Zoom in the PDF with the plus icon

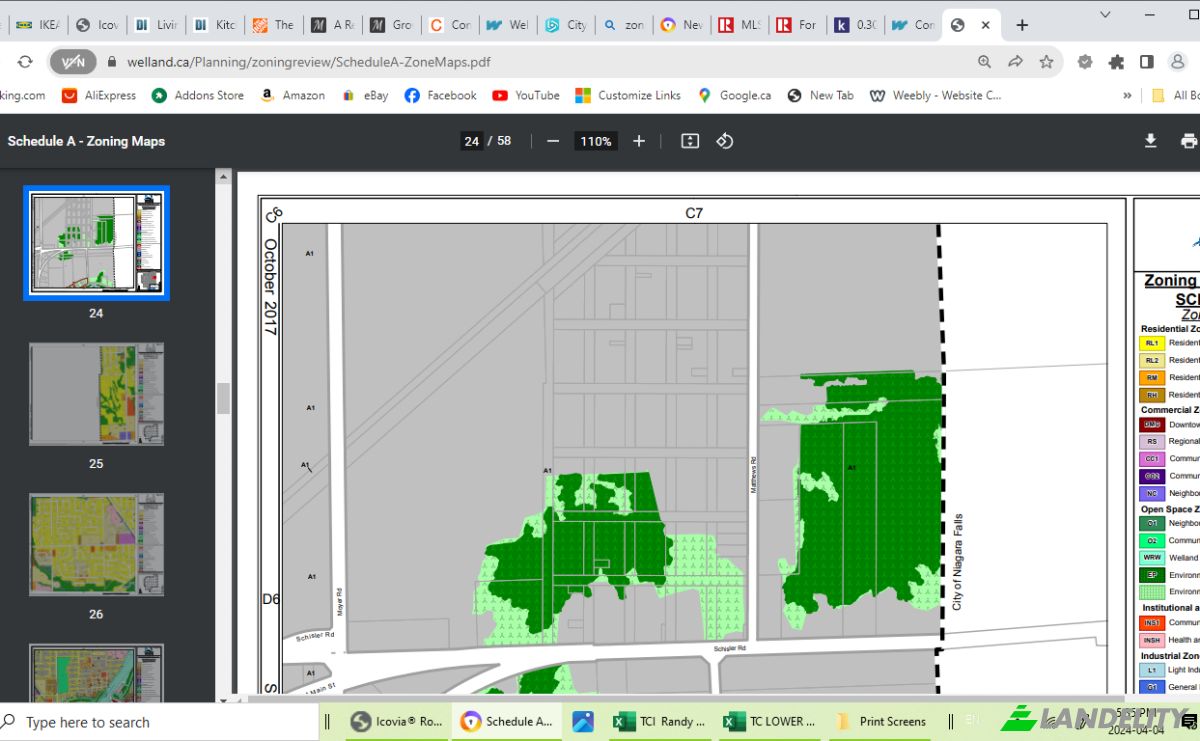pyautogui.click(x=639, y=141)
